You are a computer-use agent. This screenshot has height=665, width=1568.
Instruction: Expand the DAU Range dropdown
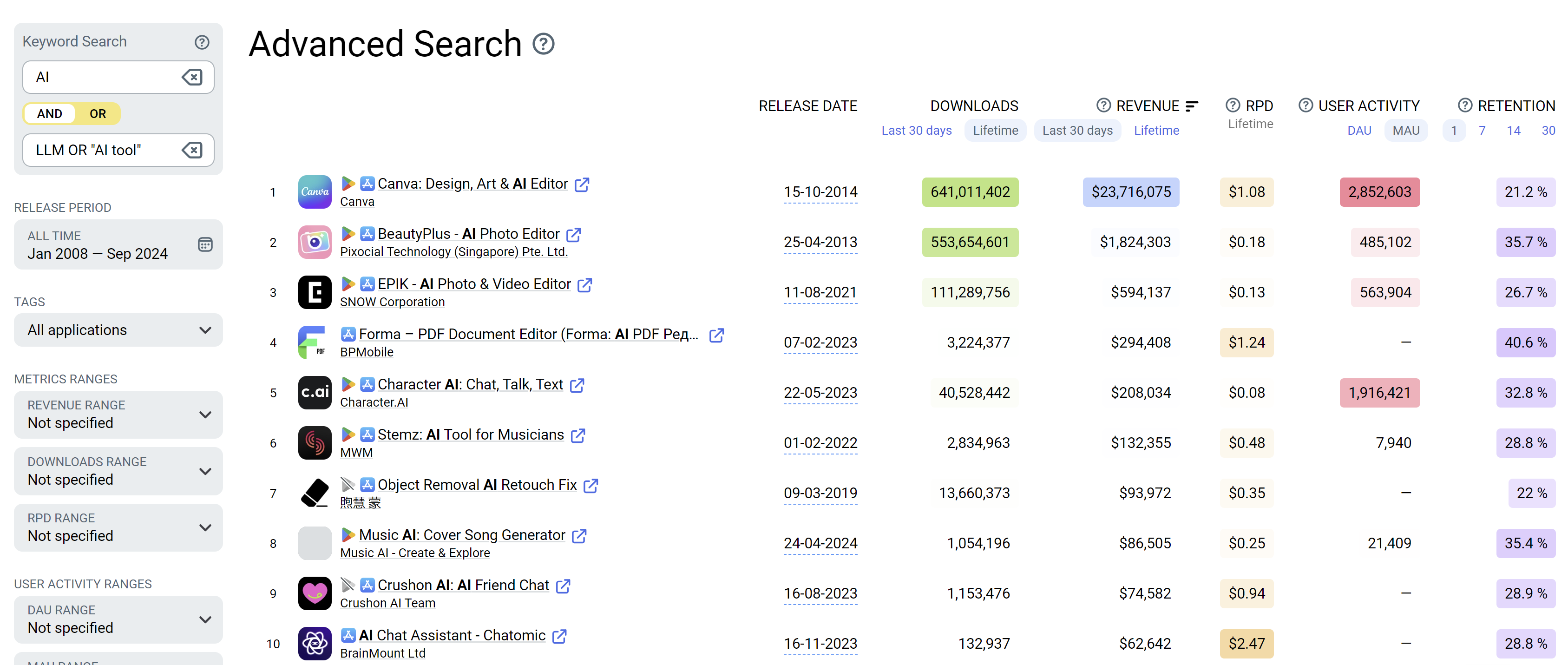[x=118, y=619]
